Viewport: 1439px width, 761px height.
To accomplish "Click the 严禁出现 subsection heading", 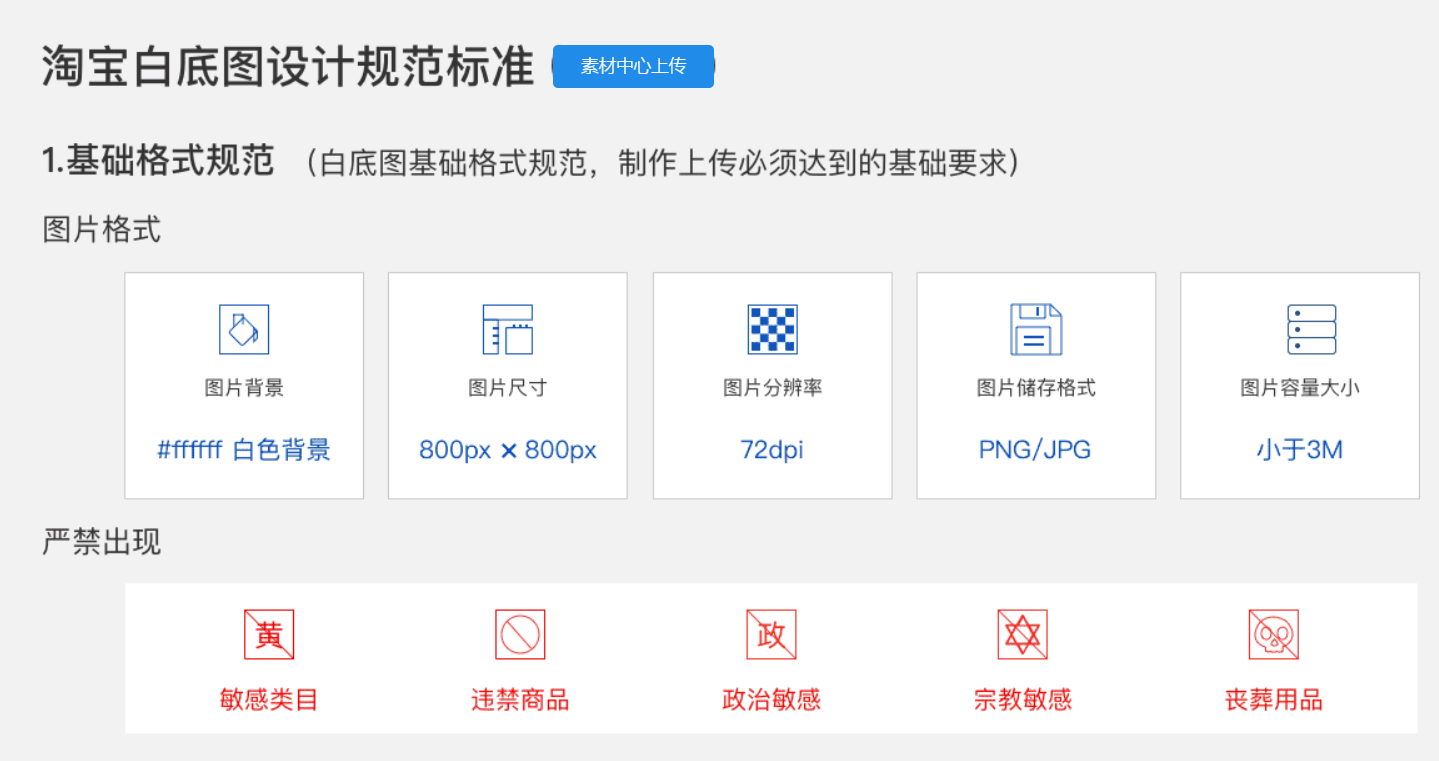I will tap(101, 542).
